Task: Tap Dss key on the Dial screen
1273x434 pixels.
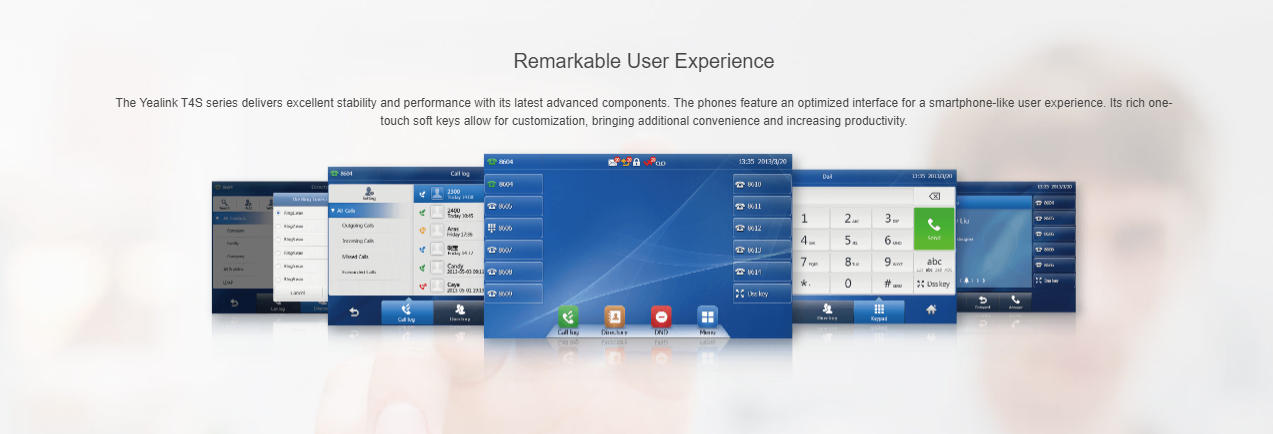Action: 934,284
